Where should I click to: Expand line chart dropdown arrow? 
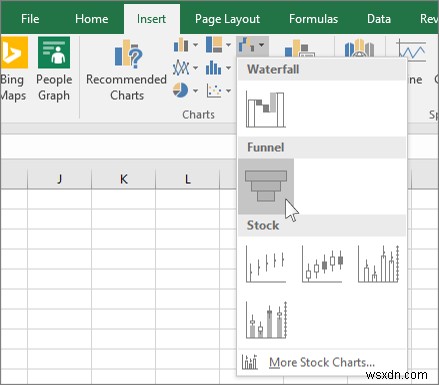(x=195, y=68)
